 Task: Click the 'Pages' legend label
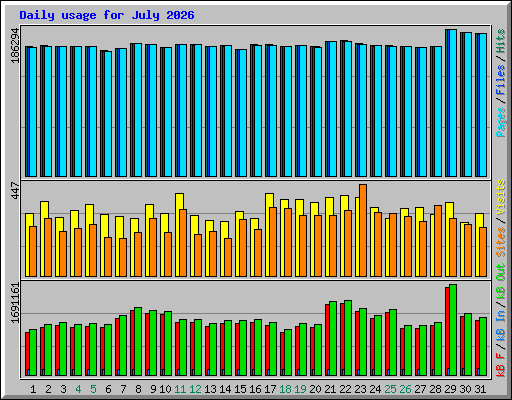click(501, 122)
